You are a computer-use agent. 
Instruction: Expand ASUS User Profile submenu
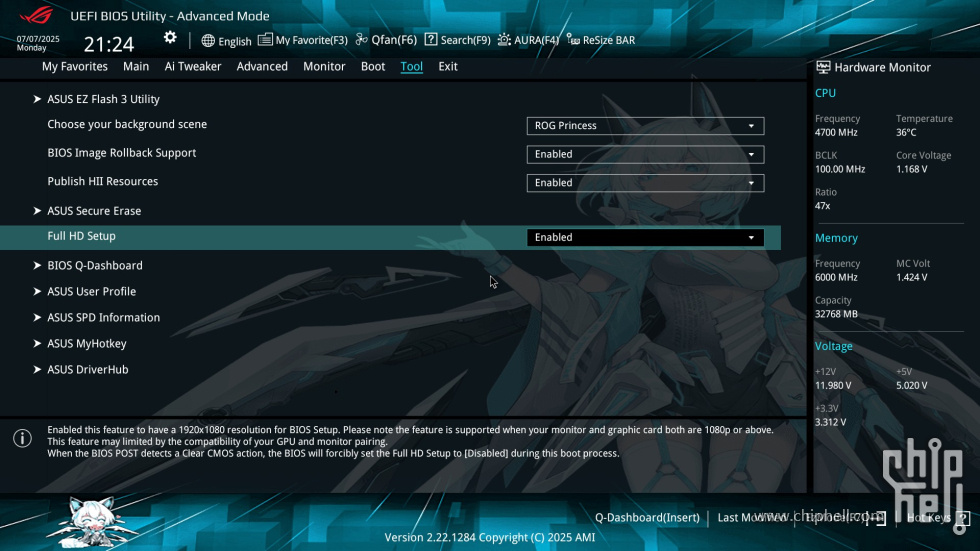[x=91, y=292]
